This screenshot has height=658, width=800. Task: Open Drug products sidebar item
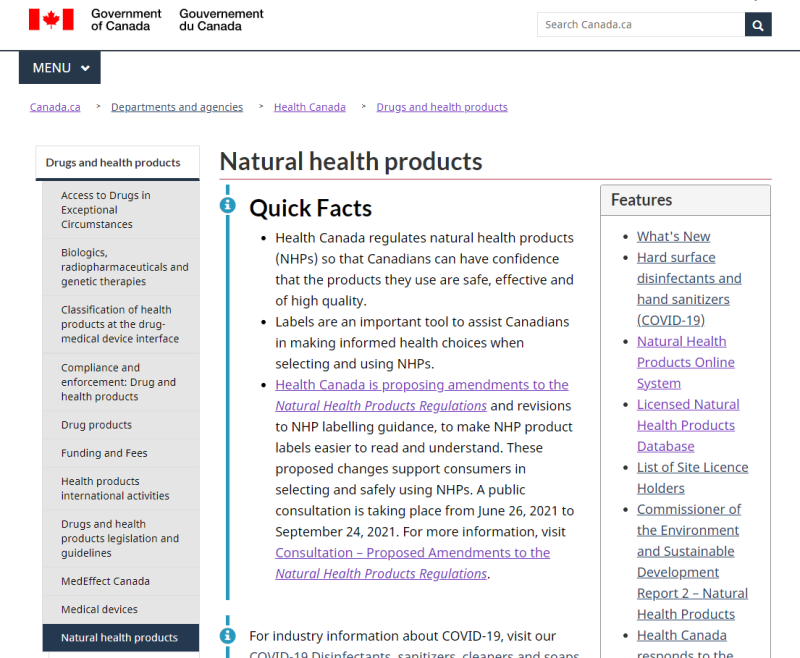coord(121,425)
